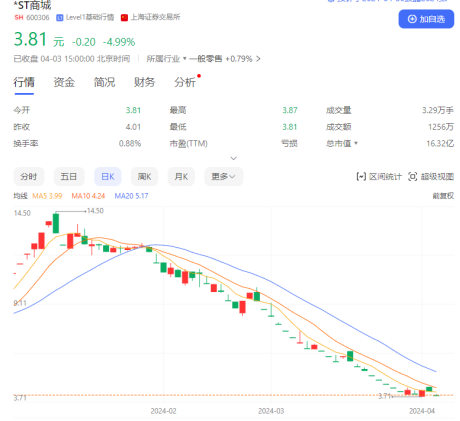460x421 pixels.
Task: Select the 月K chart period
Action: pos(181,176)
